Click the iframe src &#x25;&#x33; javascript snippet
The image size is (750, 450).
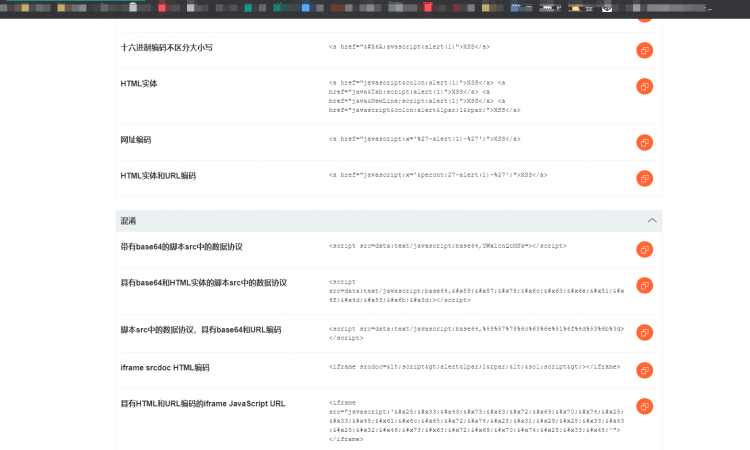pyautogui.click(x=476, y=421)
